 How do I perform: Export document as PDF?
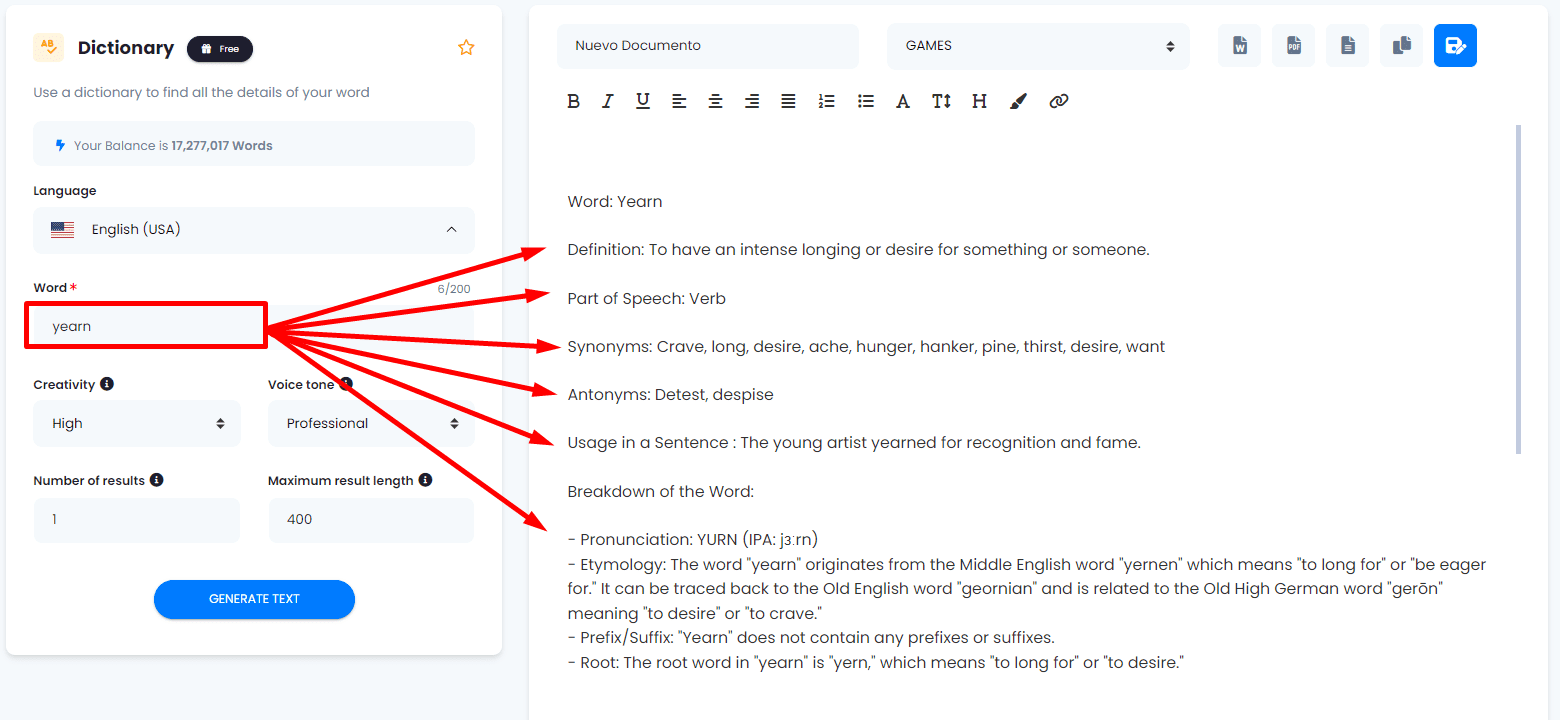1293,46
